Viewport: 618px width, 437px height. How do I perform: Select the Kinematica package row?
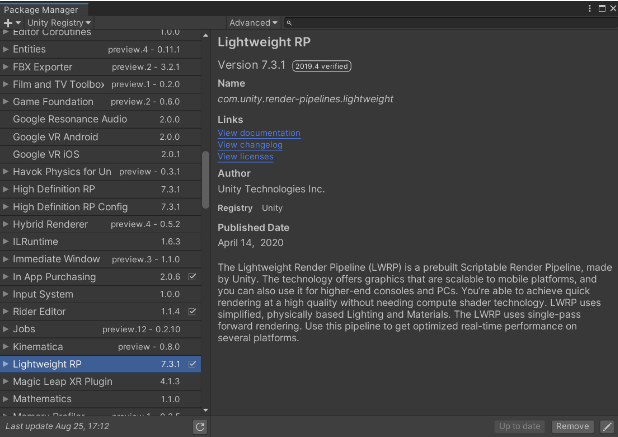pyautogui.click(x=101, y=346)
